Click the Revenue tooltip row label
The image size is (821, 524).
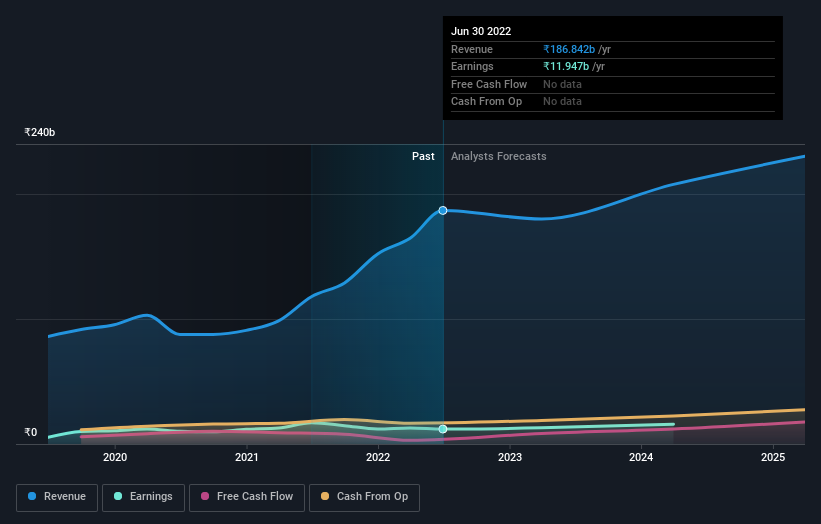(x=472, y=49)
